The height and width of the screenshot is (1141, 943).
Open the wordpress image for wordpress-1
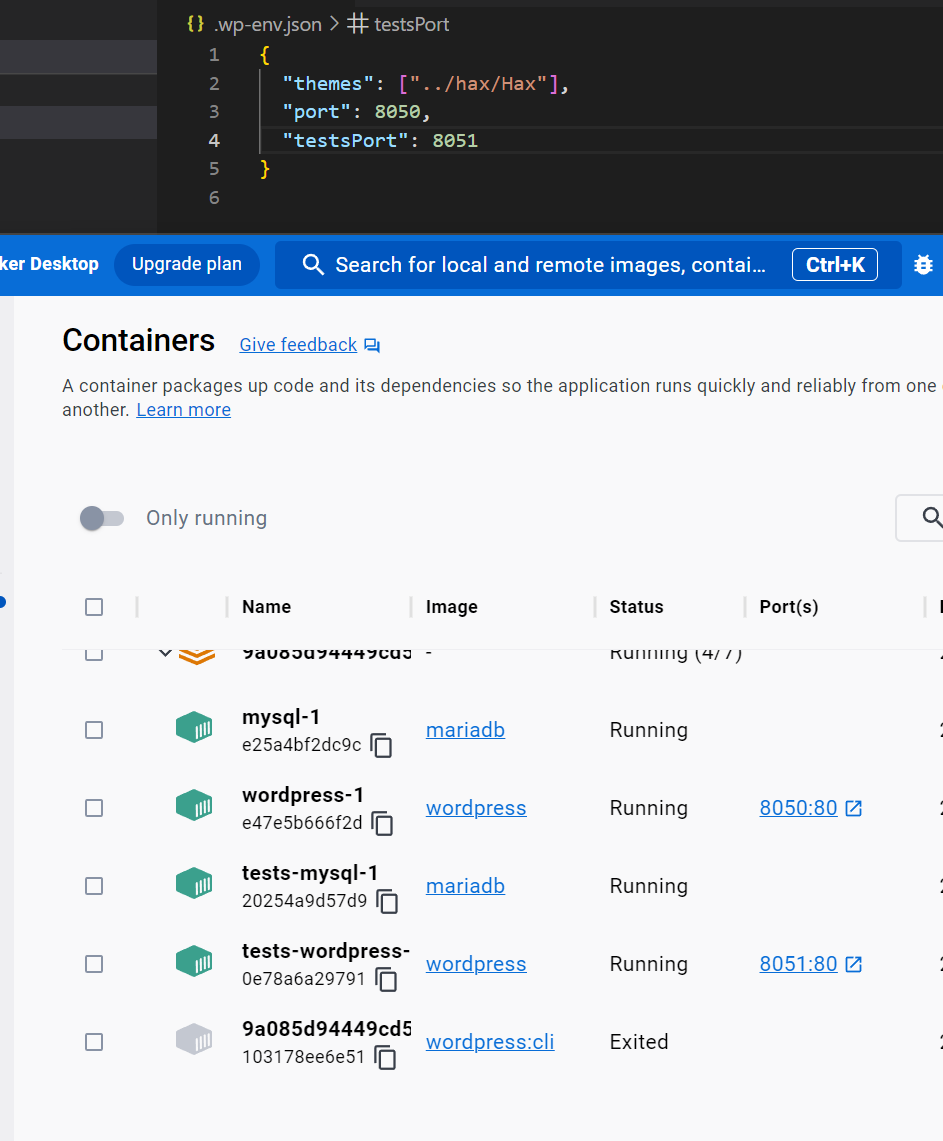[476, 808]
